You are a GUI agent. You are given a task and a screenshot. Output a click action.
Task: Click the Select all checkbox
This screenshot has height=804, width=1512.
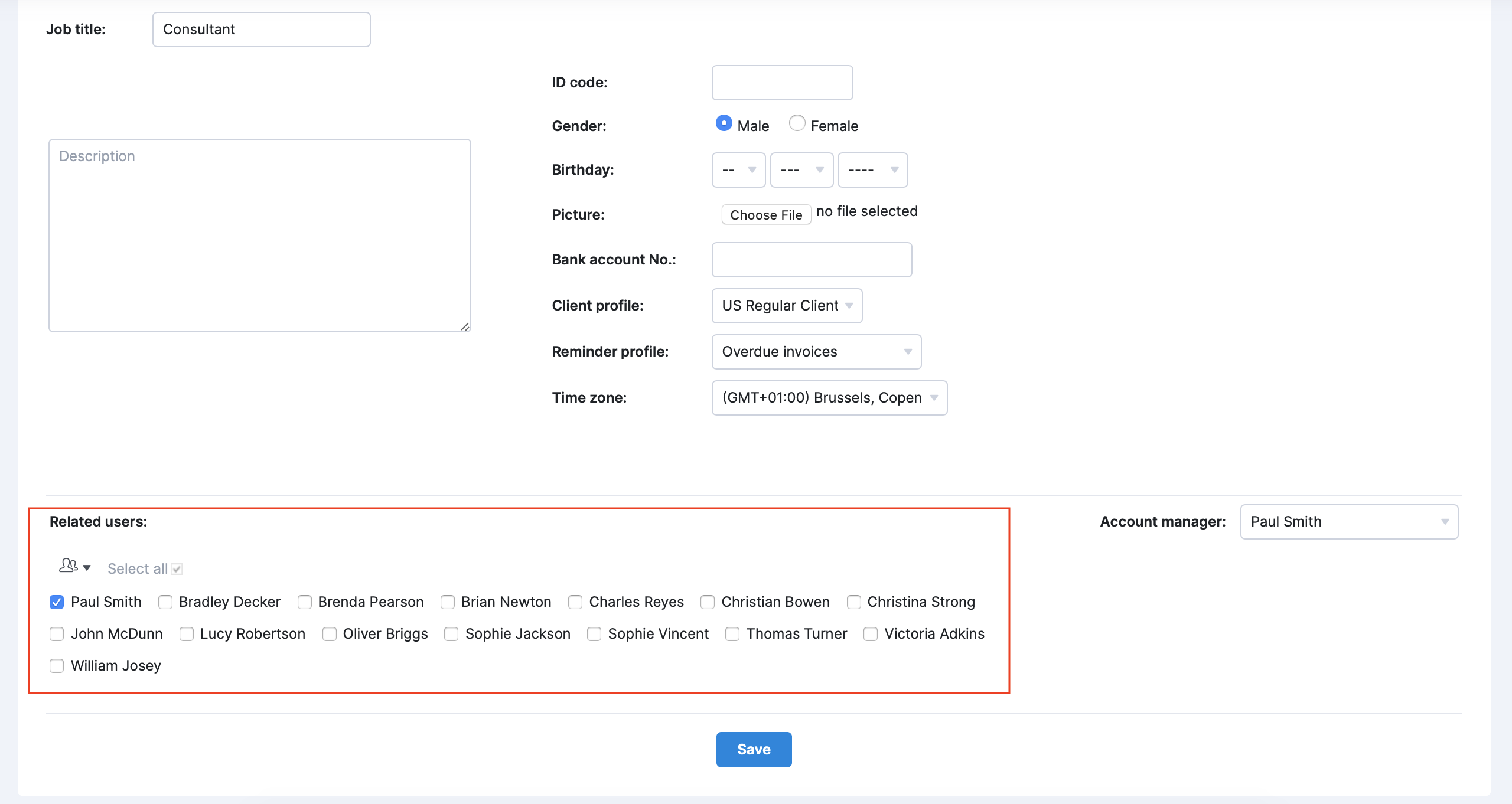click(177, 569)
